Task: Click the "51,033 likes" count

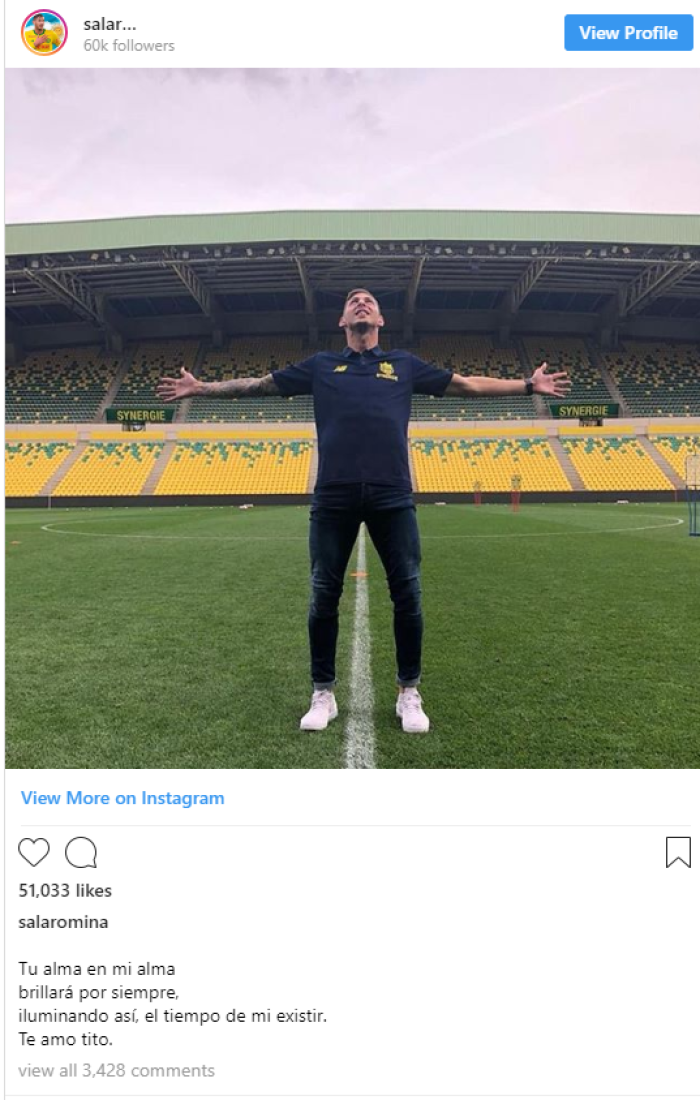Action: coord(65,890)
